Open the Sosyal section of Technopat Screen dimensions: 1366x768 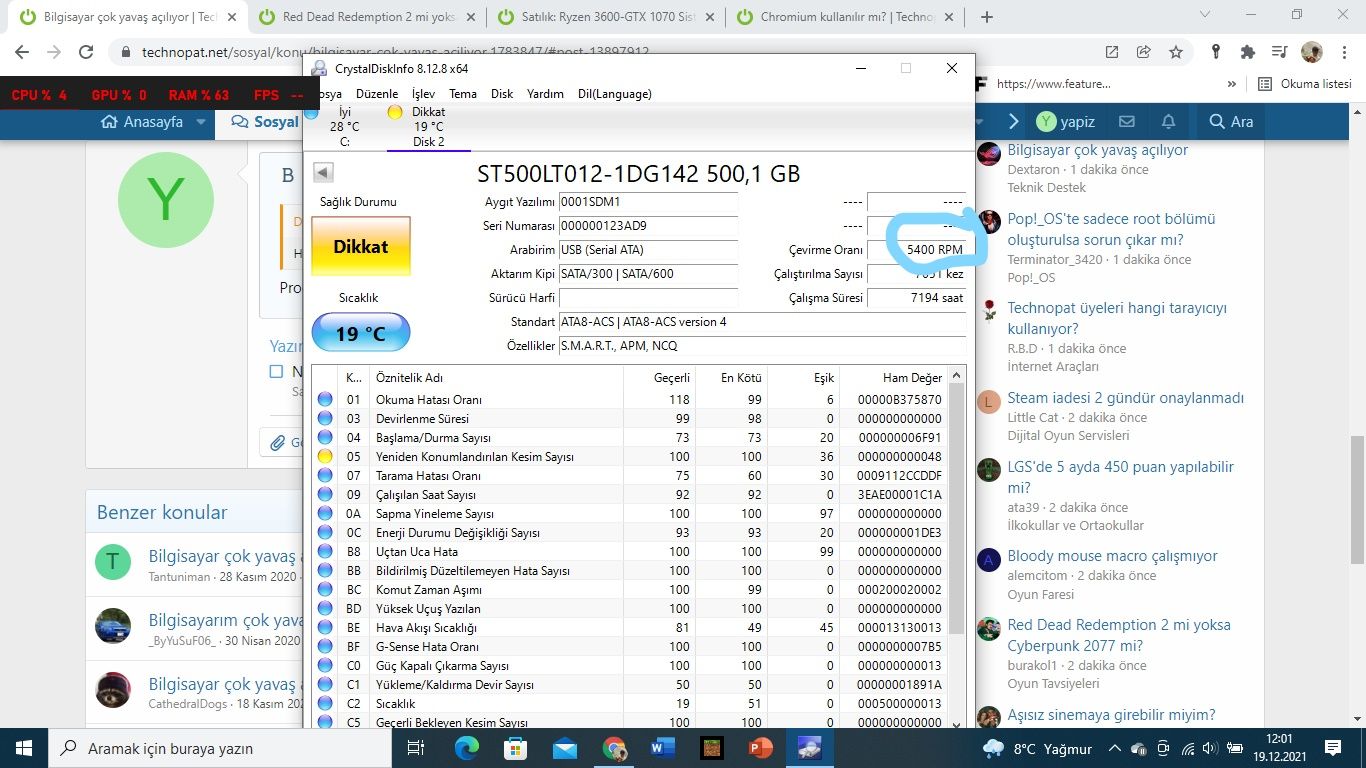pos(264,122)
